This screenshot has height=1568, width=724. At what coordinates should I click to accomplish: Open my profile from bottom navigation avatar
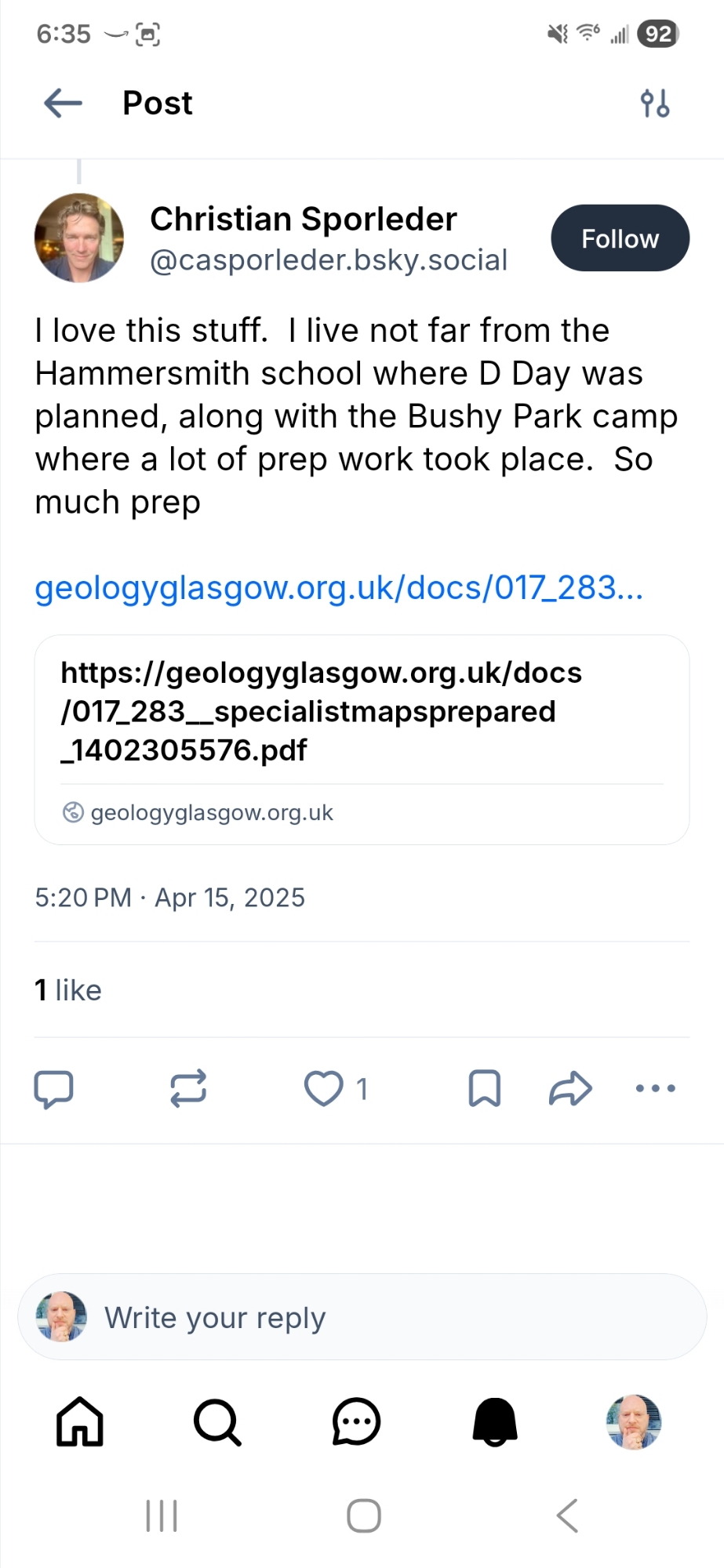coord(634,1421)
